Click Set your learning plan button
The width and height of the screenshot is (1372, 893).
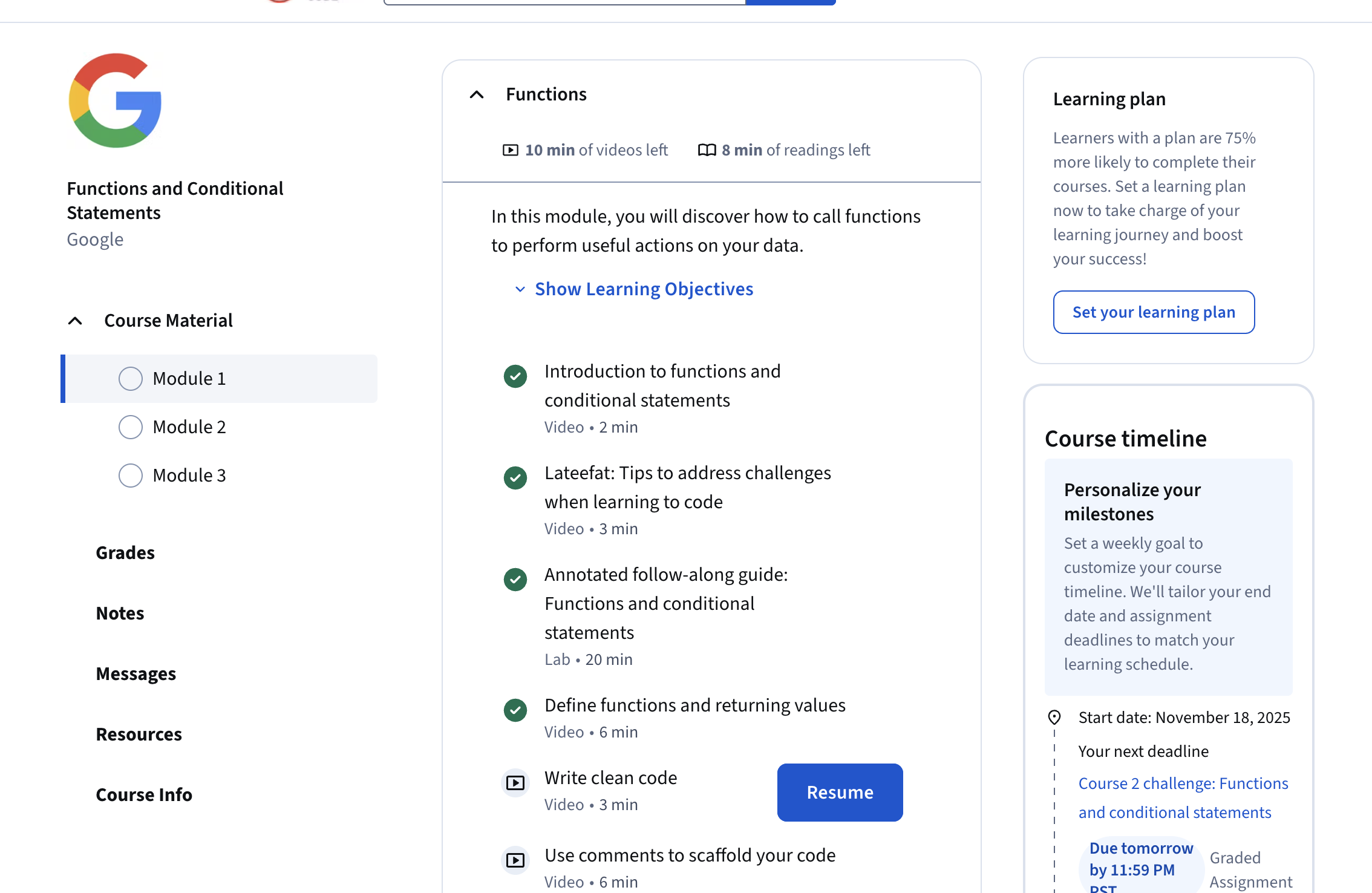tap(1154, 312)
